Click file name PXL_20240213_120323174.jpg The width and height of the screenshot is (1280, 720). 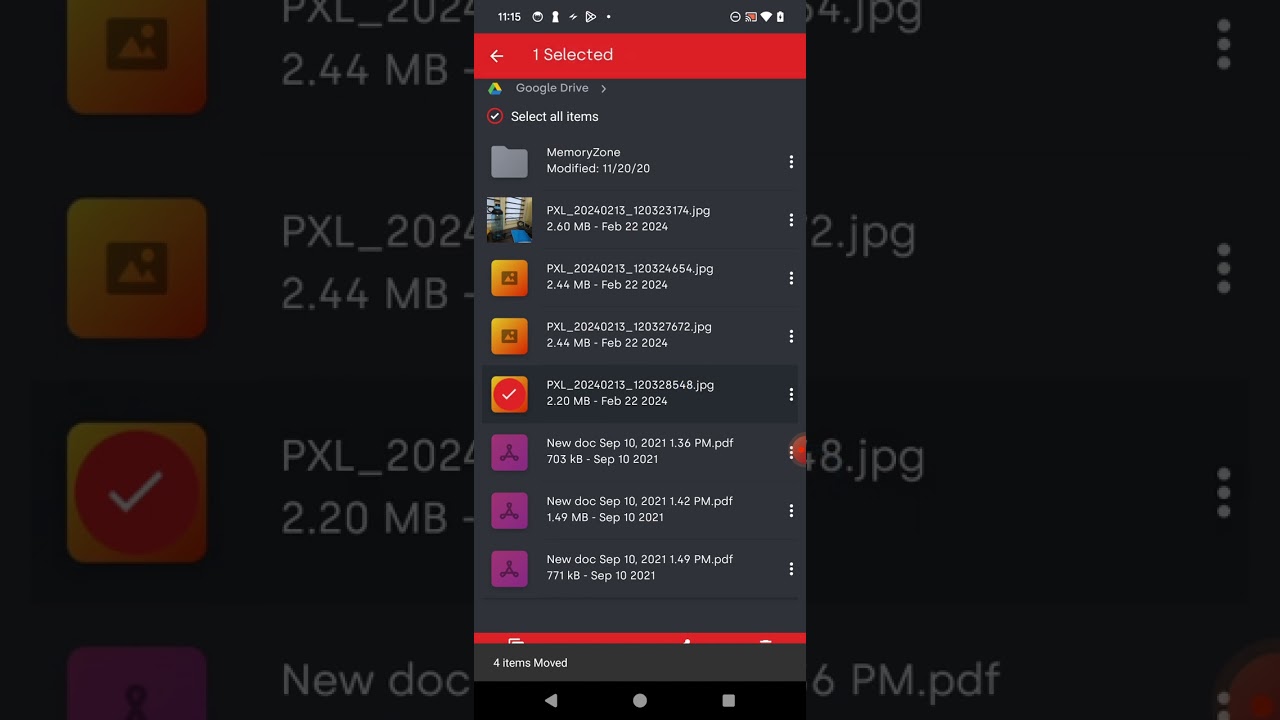tap(628, 210)
